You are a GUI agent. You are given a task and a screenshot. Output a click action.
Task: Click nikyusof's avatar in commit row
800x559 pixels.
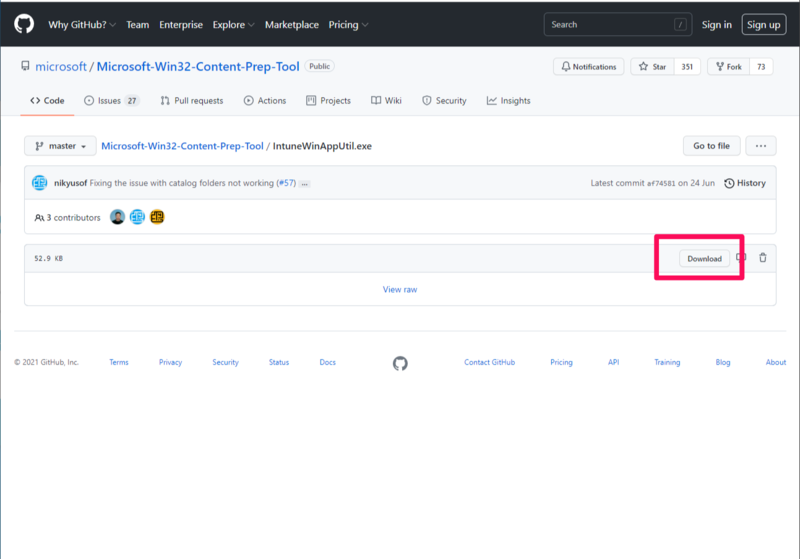pos(40,183)
